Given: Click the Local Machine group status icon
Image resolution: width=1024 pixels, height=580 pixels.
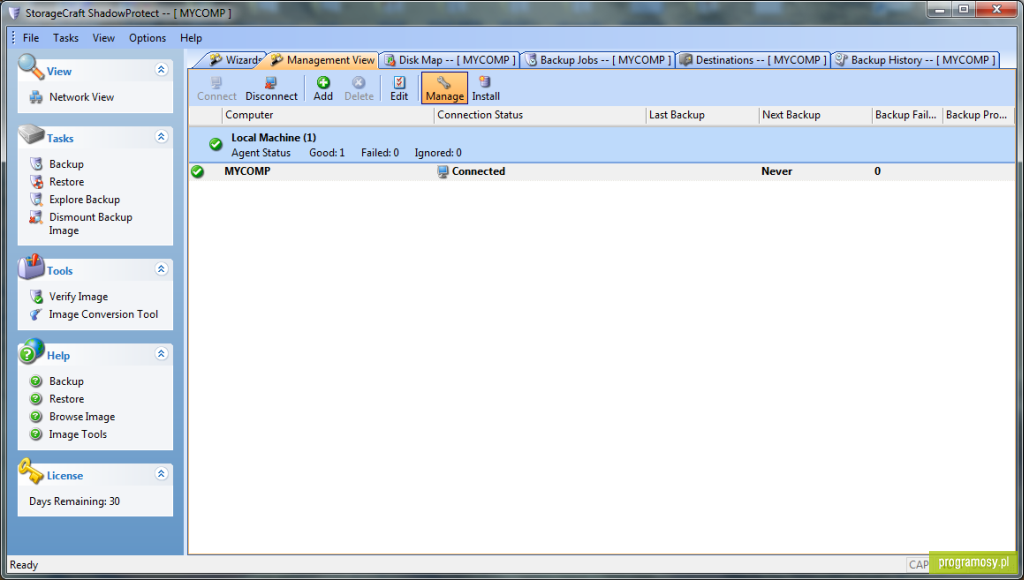Looking at the screenshot, I should [x=216, y=144].
